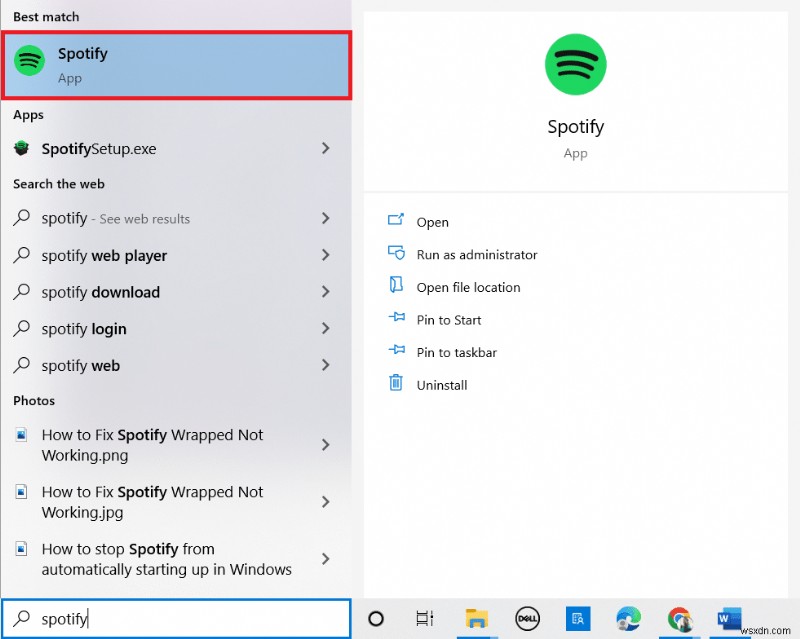This screenshot has height=639, width=800.
Task: Expand 'spotify web player' chevron
Action: click(x=326, y=255)
